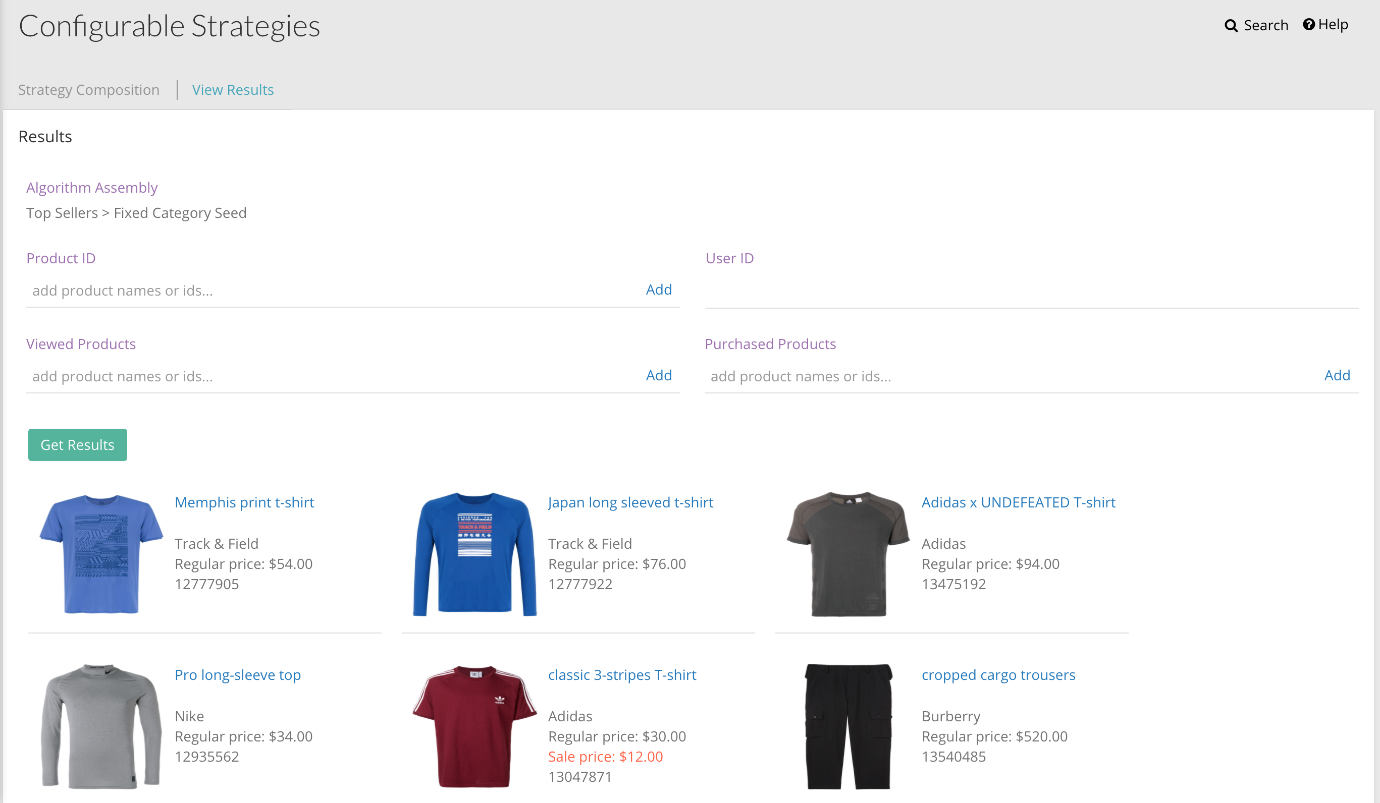
Task: Open the Japan long sleeved t-shirt link
Action: 631,503
